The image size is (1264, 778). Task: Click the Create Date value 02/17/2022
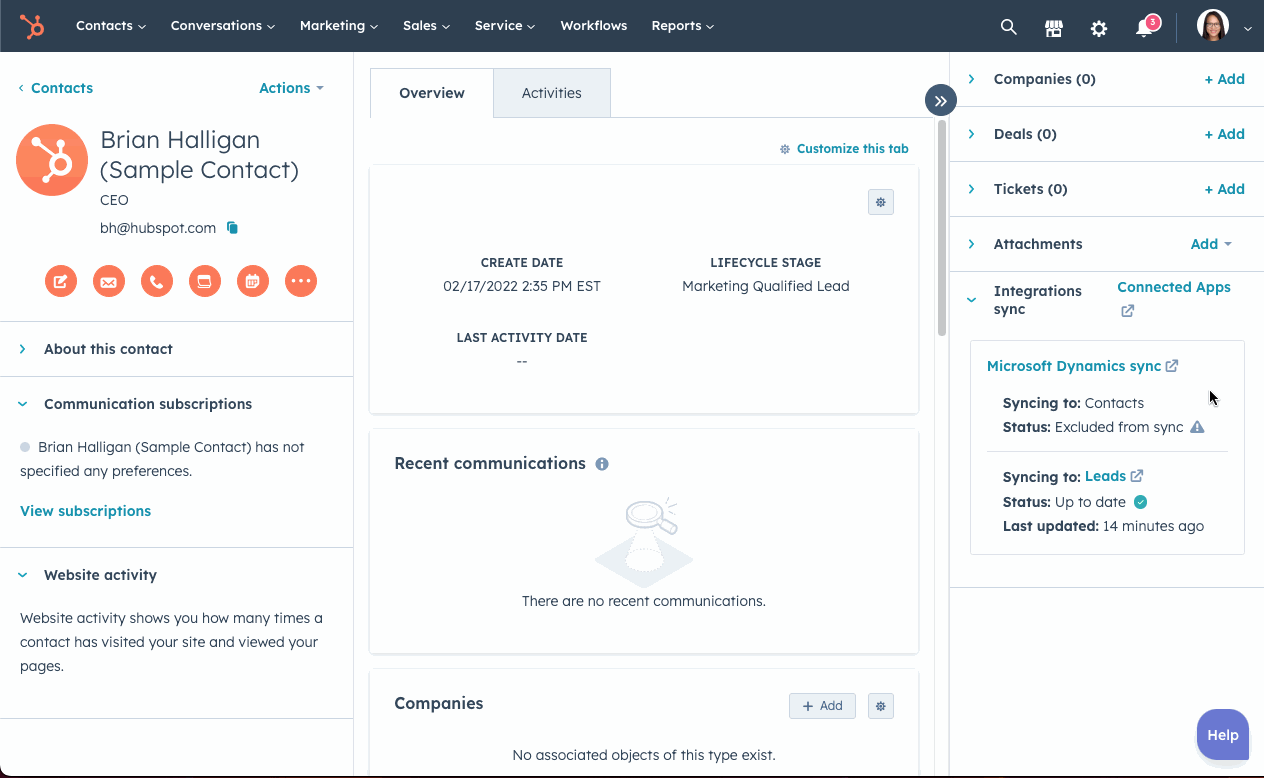coord(522,286)
